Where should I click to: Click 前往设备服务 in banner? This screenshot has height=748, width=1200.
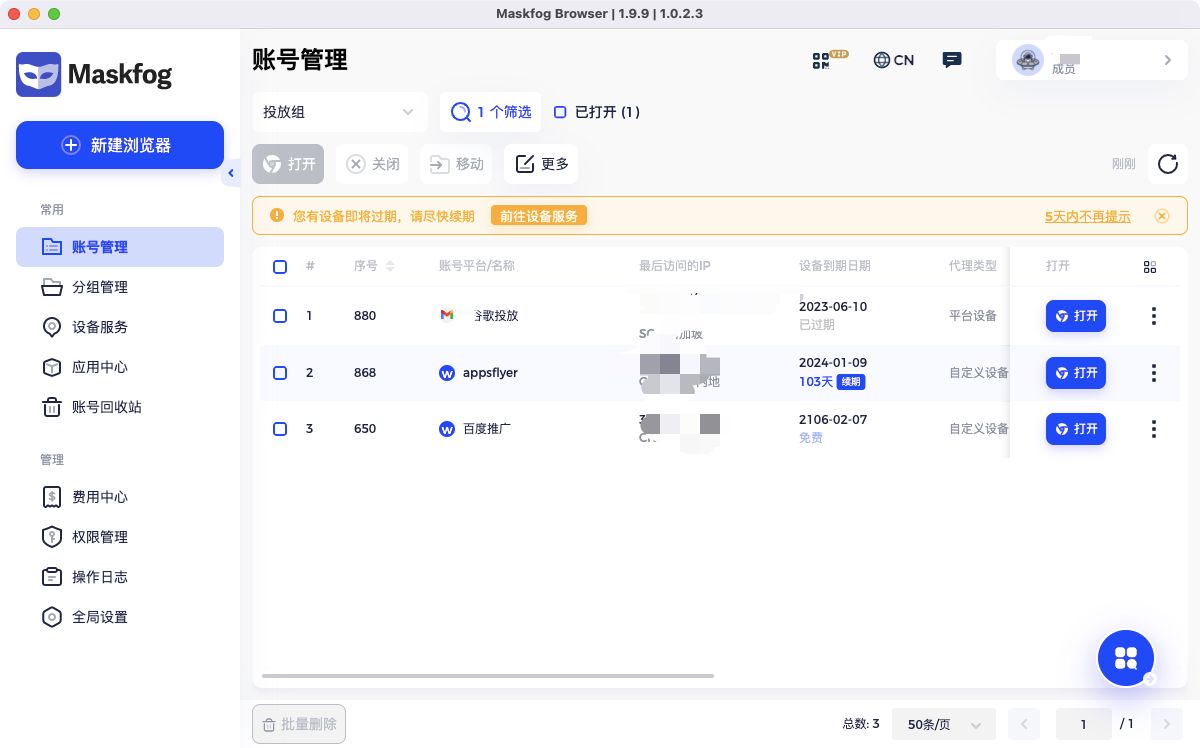tap(539, 216)
